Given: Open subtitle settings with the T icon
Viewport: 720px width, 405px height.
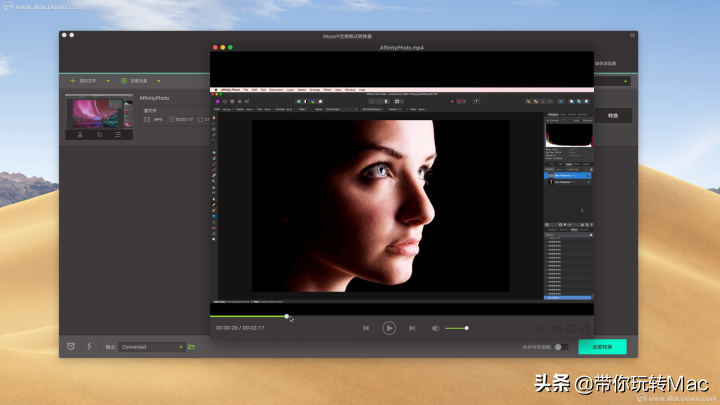Looking at the screenshot, I should tap(570, 328).
